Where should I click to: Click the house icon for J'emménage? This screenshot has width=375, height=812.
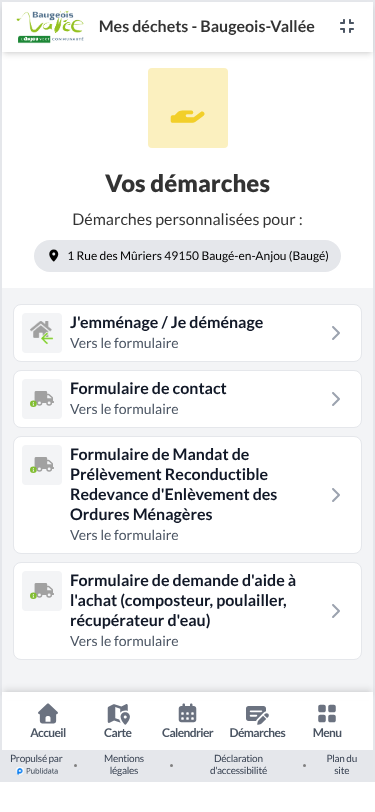point(42,333)
